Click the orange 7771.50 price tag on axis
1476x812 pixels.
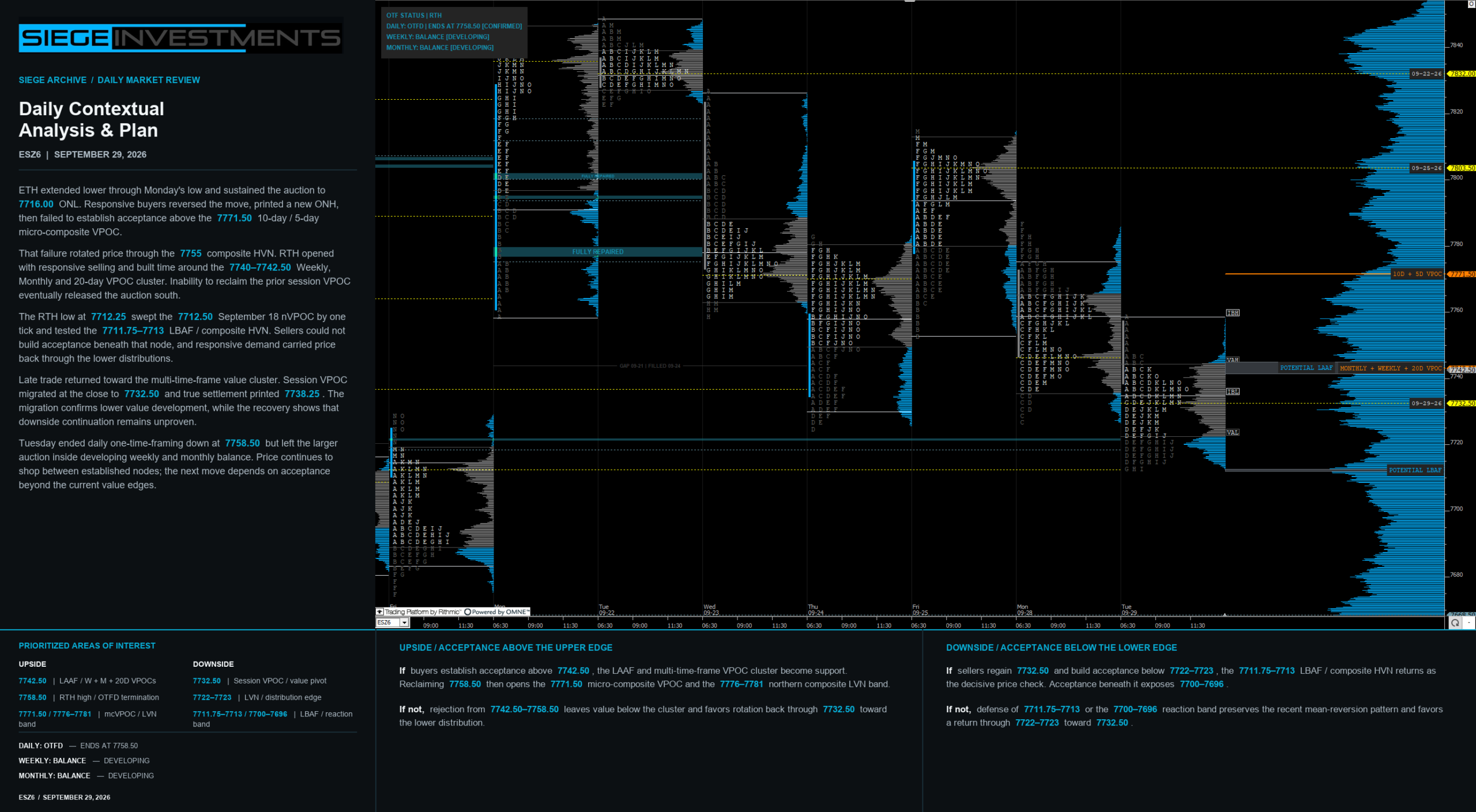(1462, 274)
